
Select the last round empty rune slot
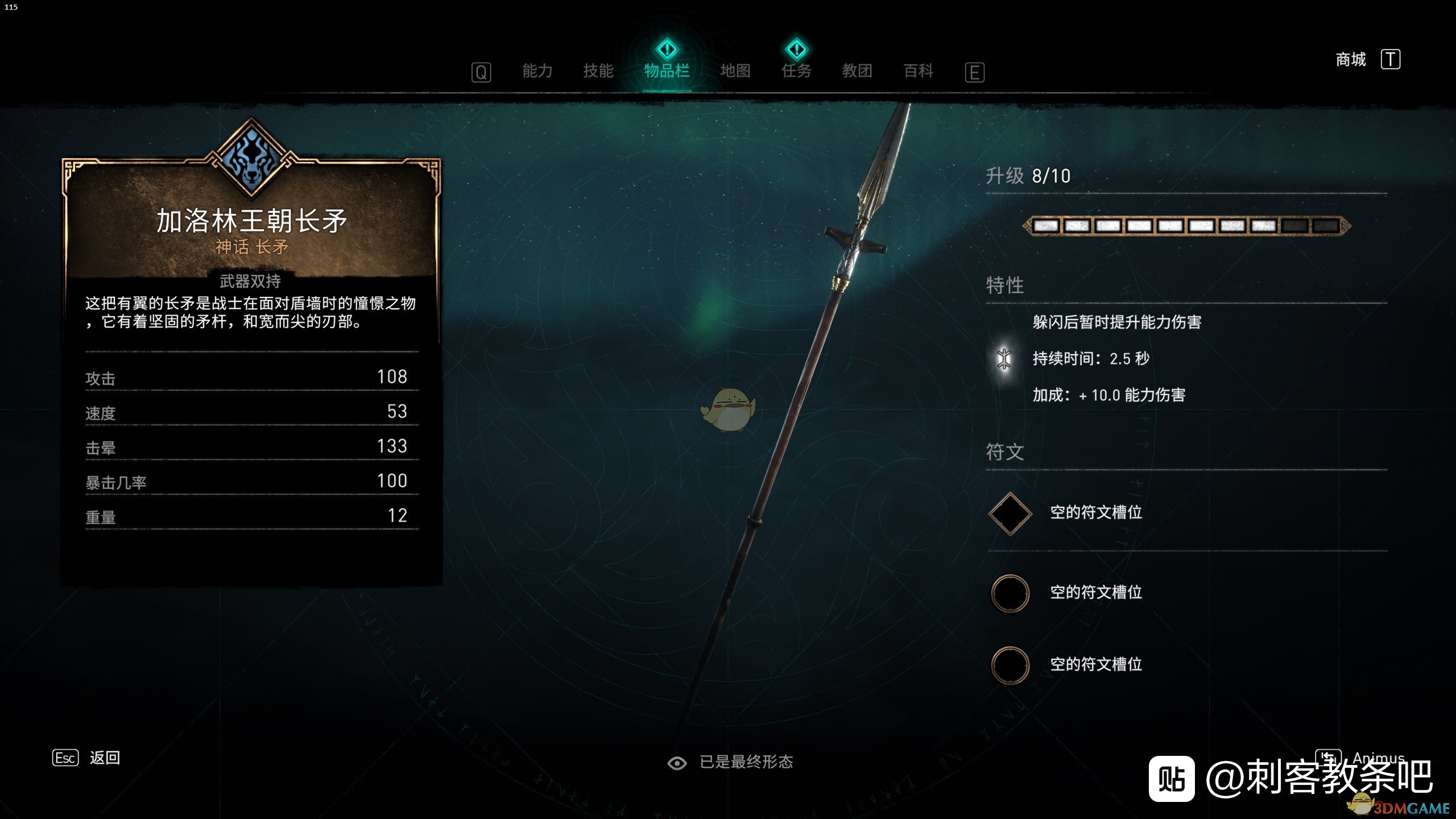pyautogui.click(x=1010, y=665)
